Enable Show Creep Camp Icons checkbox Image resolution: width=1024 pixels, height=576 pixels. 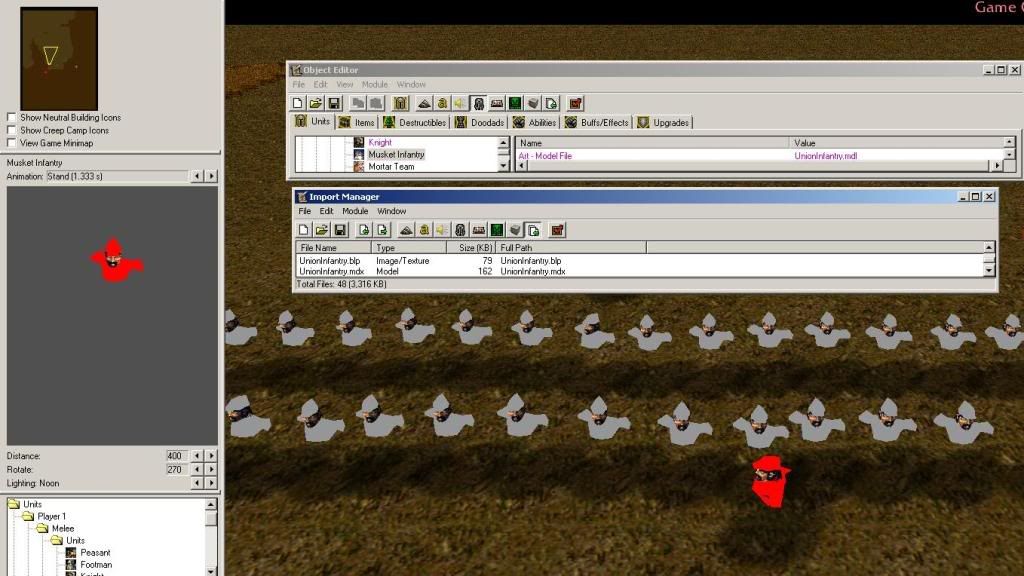click(11, 130)
